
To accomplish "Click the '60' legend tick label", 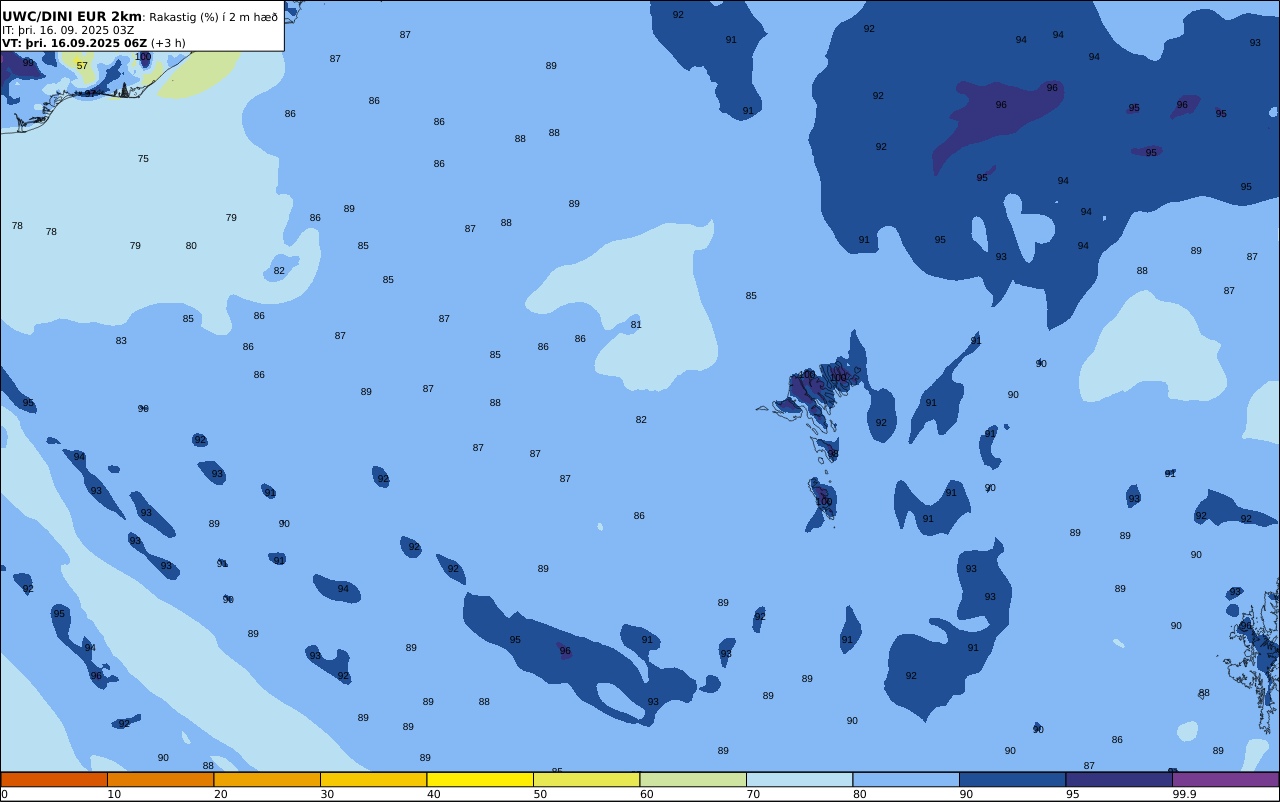I will [x=647, y=795].
